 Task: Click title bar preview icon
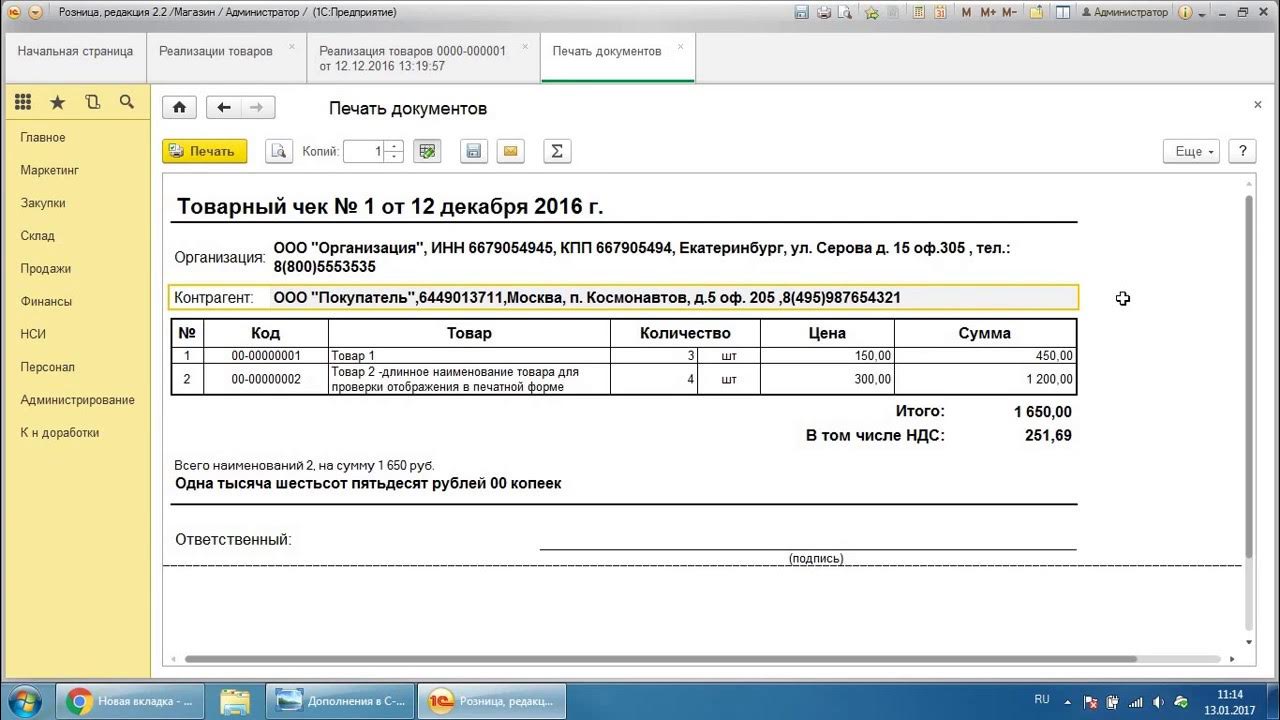point(845,13)
